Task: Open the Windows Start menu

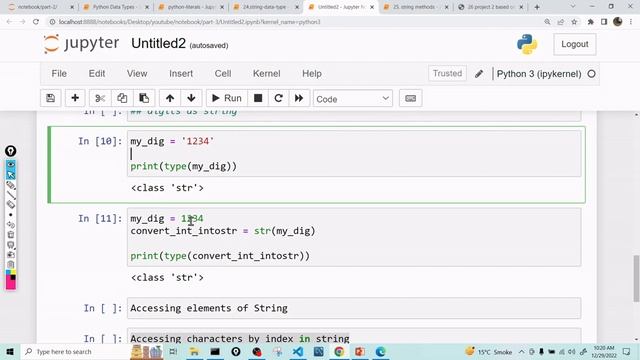Action: [10, 351]
